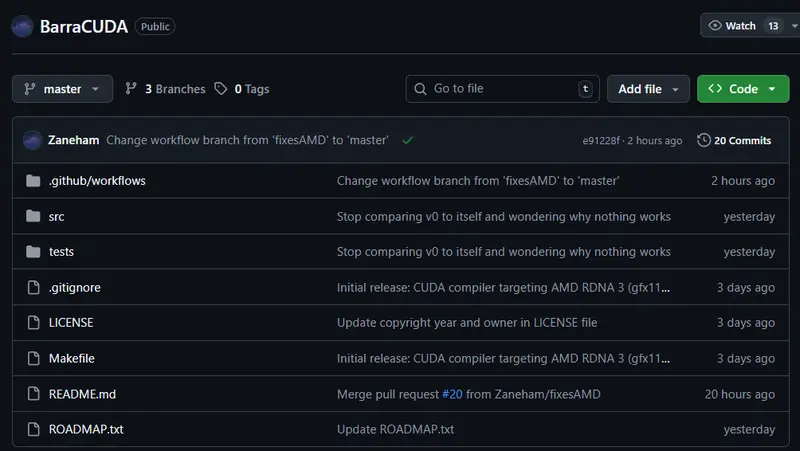This screenshot has width=800, height=451.
Task: Click the README.md file icon
Action: tap(32, 394)
